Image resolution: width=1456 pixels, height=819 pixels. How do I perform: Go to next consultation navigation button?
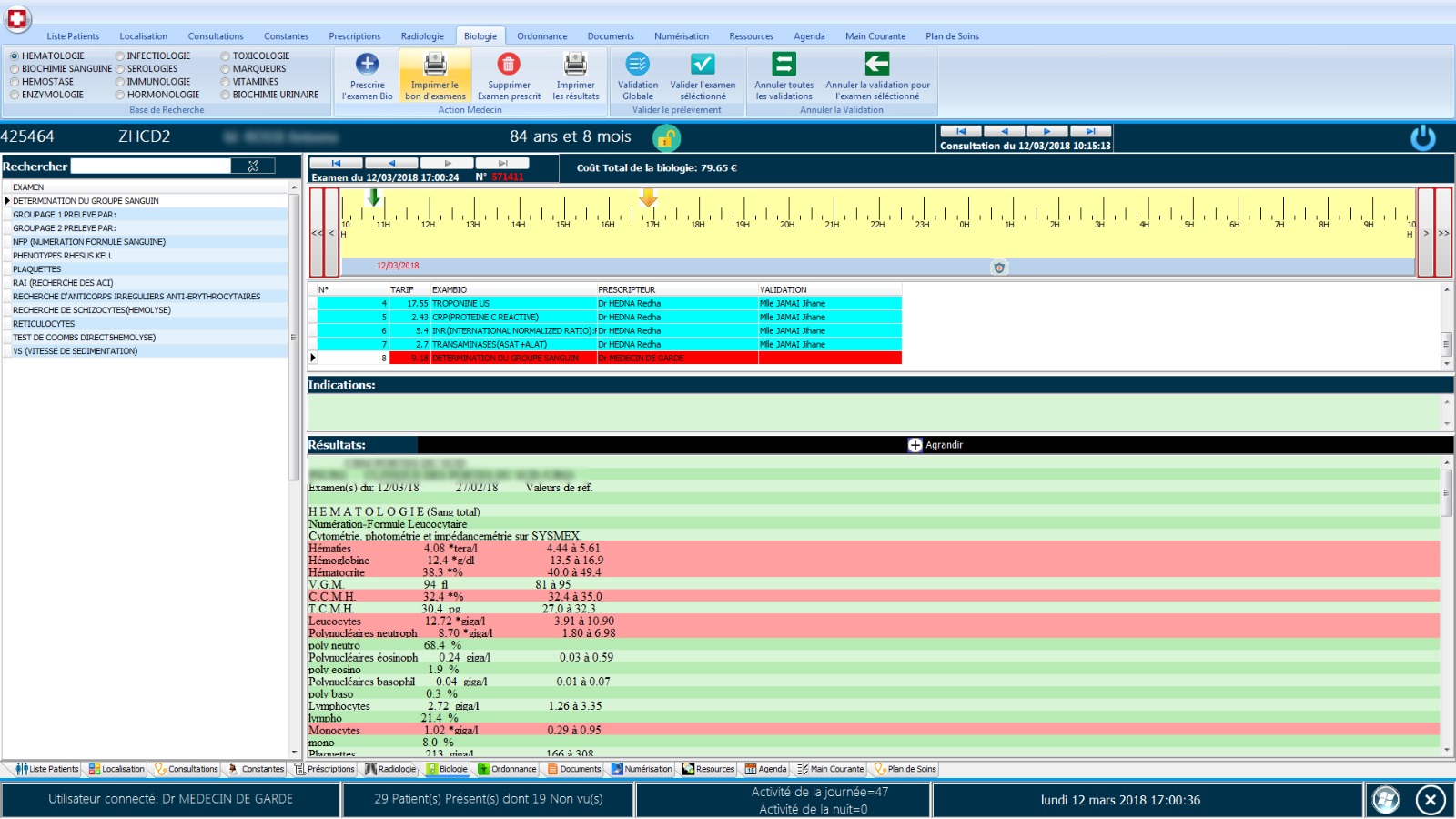point(1047,131)
